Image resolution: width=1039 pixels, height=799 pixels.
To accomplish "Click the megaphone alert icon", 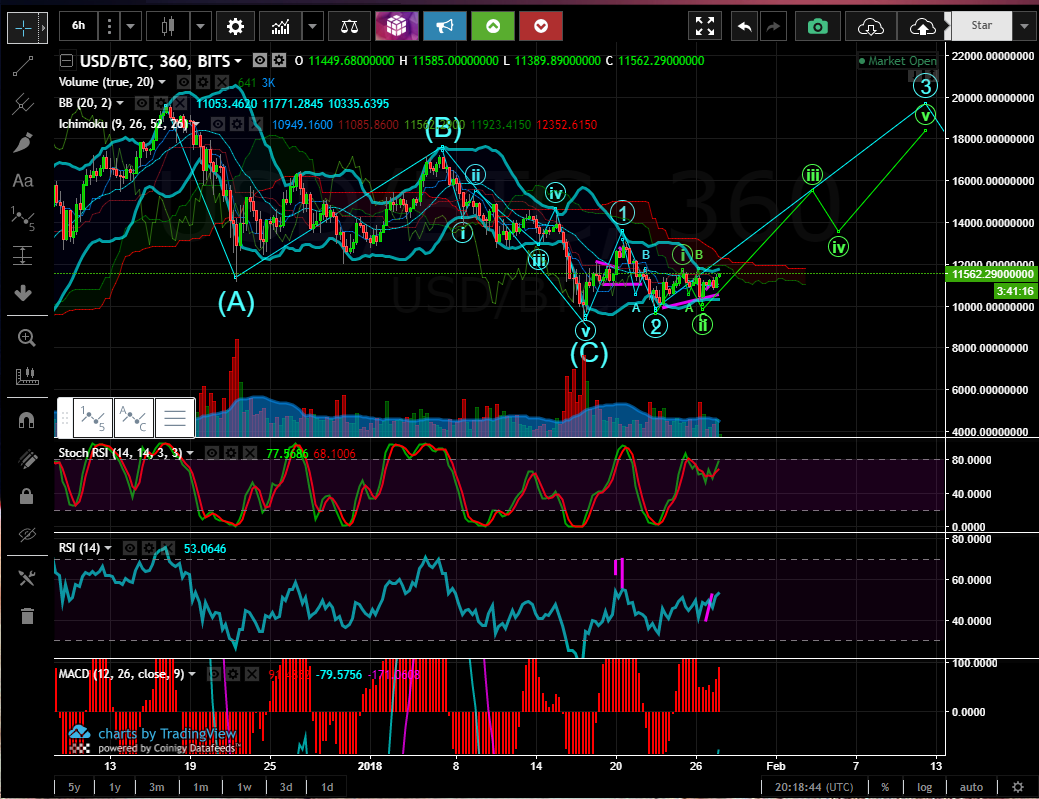I will point(443,25).
